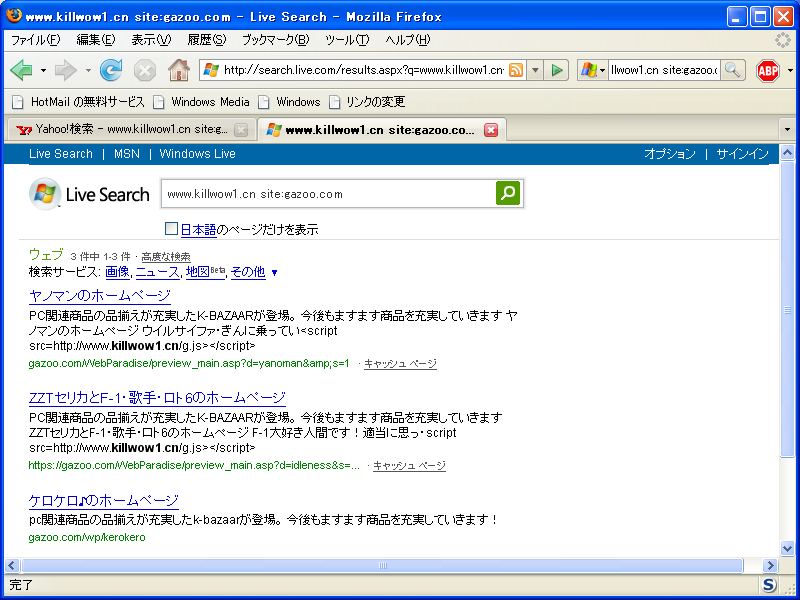The width and height of the screenshot is (800, 600).
Task: Click the ニュース search link
Action: [x=158, y=272]
